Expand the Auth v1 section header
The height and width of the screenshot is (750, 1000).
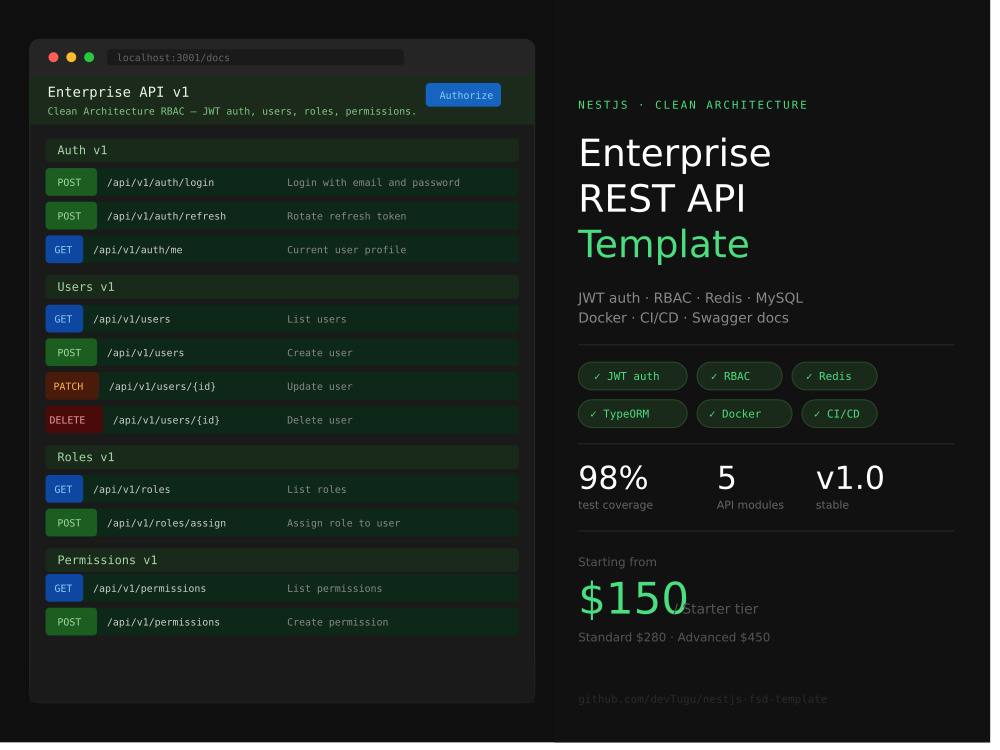point(284,152)
